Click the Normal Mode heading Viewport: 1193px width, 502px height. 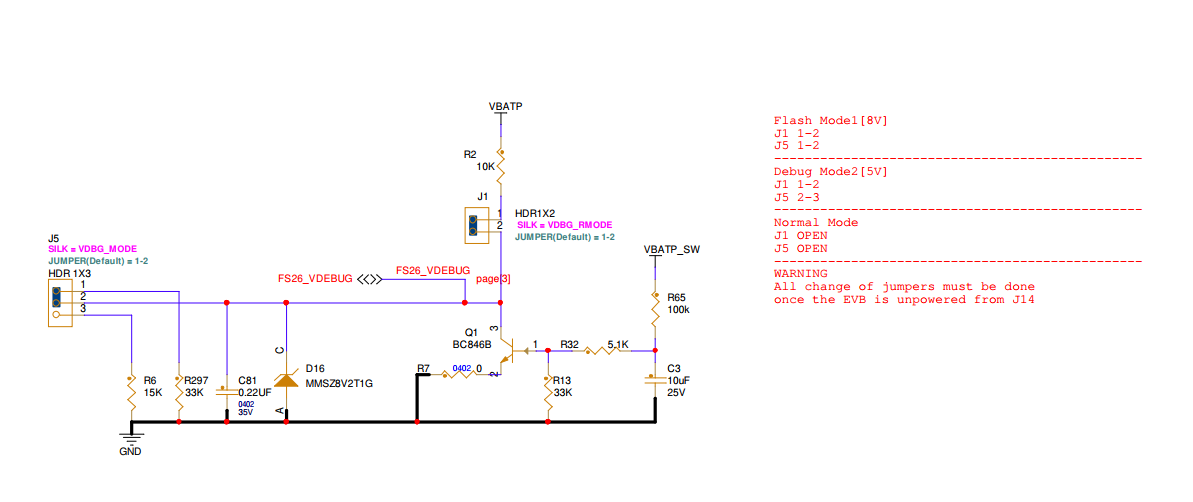coord(816,223)
